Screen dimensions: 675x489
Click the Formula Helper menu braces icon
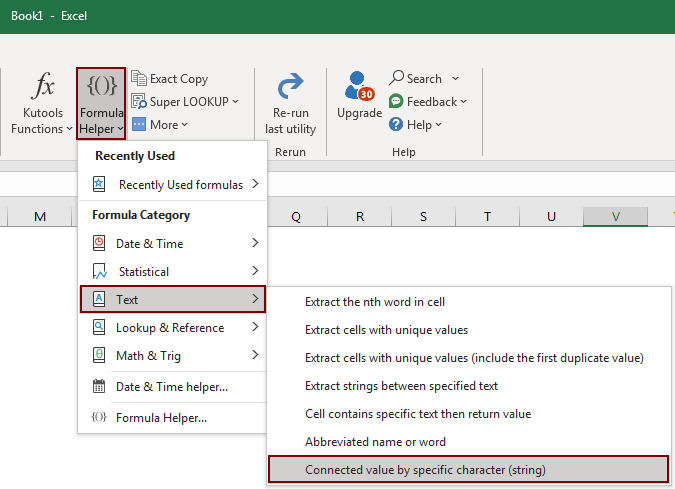(x=99, y=417)
